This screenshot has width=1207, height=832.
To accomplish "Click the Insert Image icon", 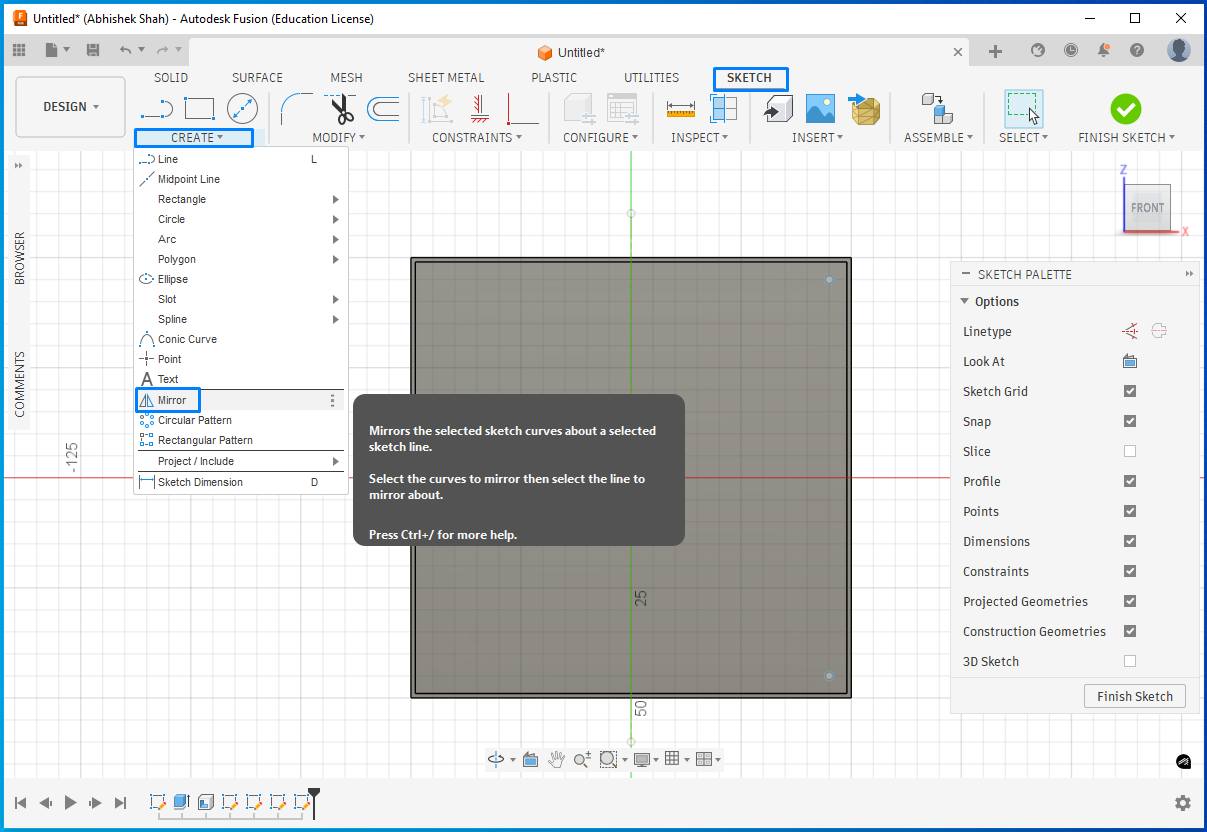I will coord(820,109).
